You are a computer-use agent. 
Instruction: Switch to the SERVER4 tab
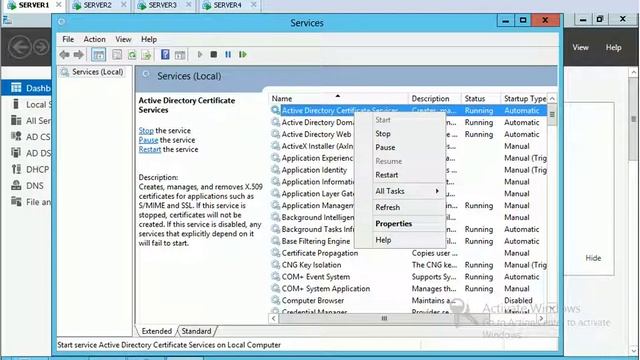(228, 5)
